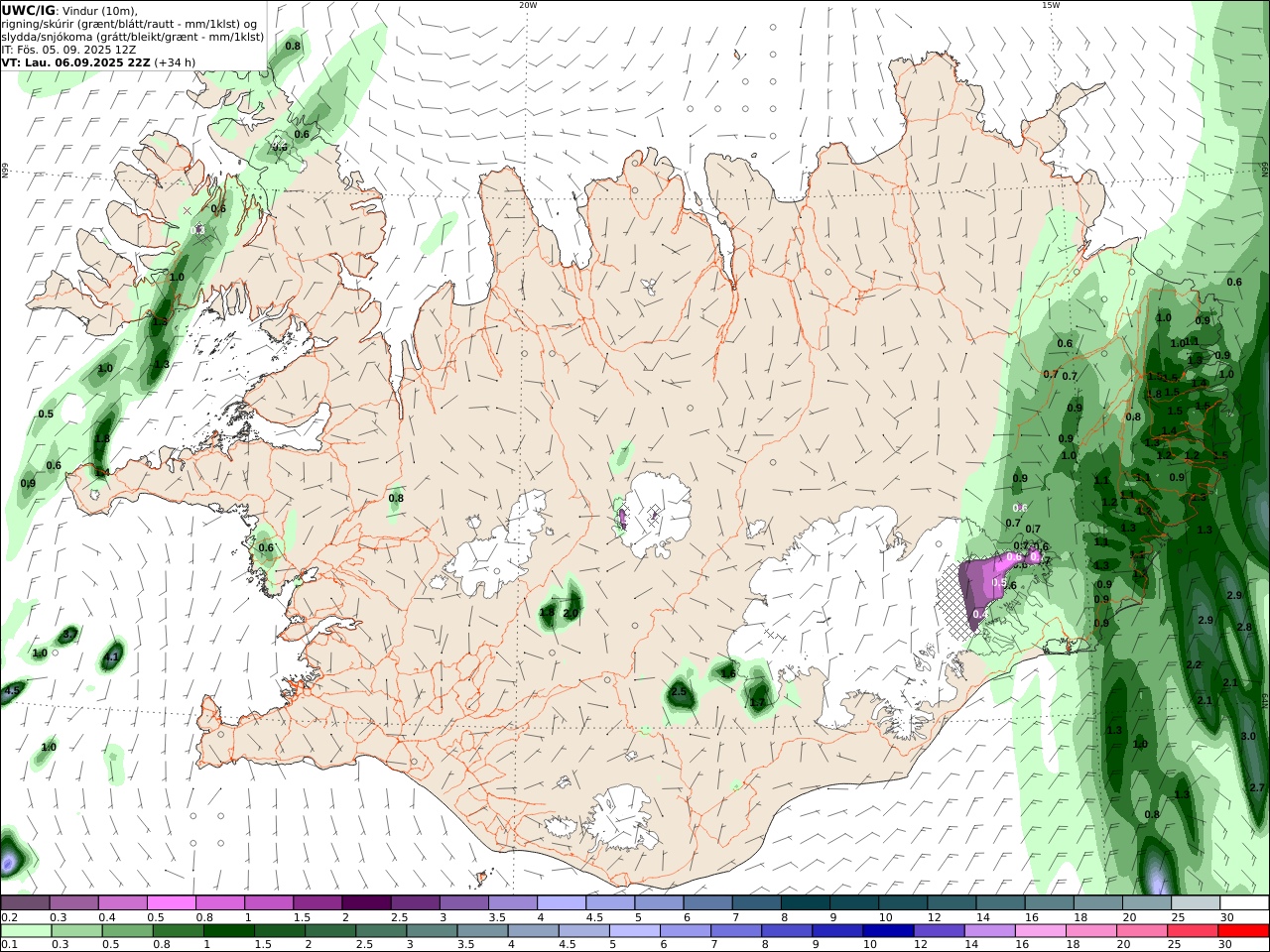Viewport: 1270px width, 952px height.
Task: Click the 15W longitude label
Action: coord(1050,5)
